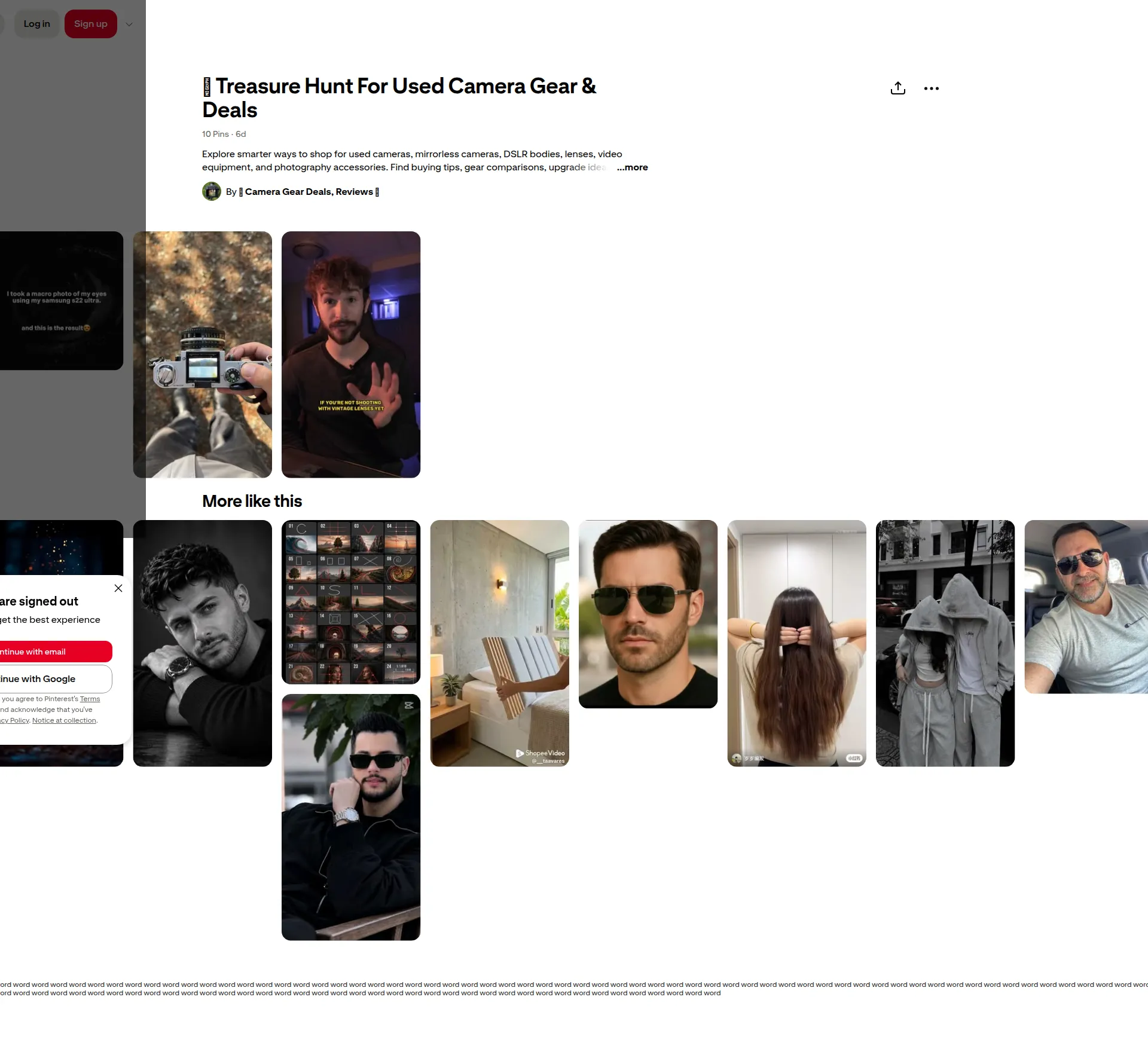The image size is (1148, 1064).
Task: Open the vintage film camera pin
Action: coord(202,354)
